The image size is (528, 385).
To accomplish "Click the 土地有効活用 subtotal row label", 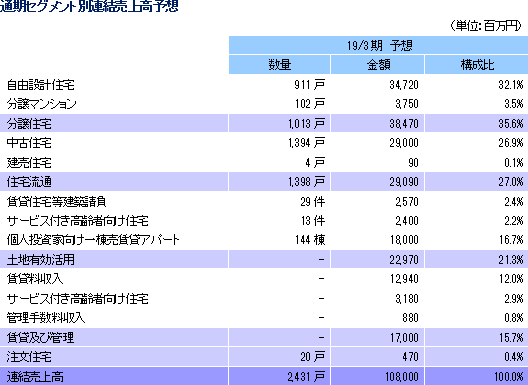I will tap(40, 259).
